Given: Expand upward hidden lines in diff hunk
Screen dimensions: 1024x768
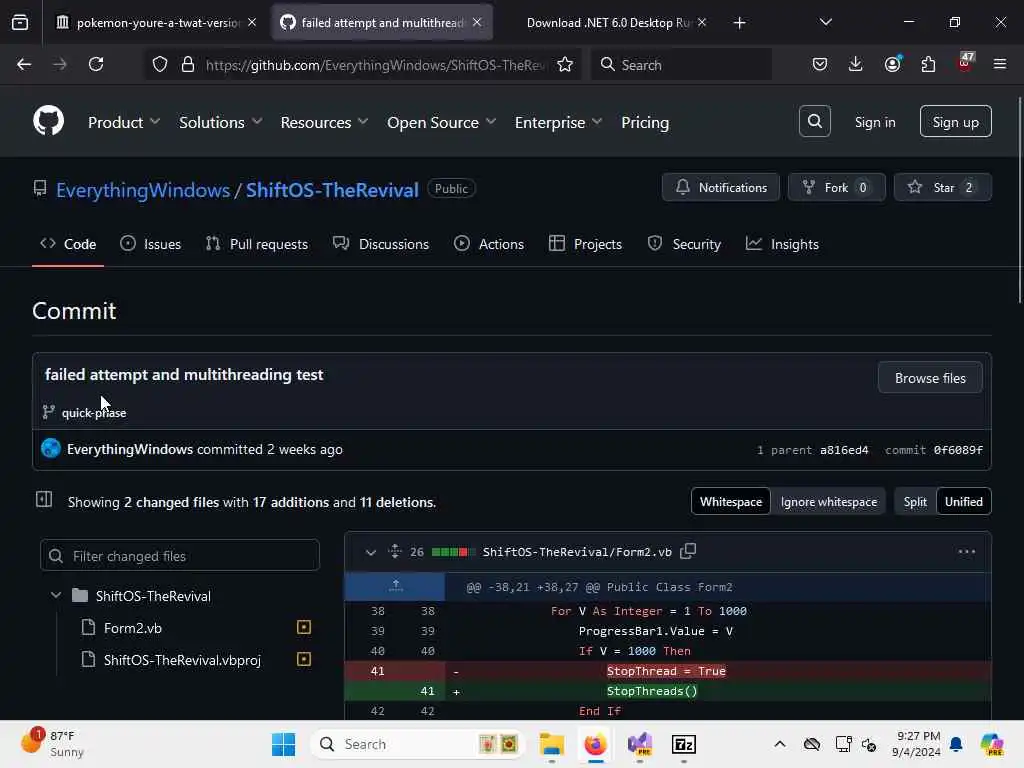Looking at the screenshot, I should (395, 586).
